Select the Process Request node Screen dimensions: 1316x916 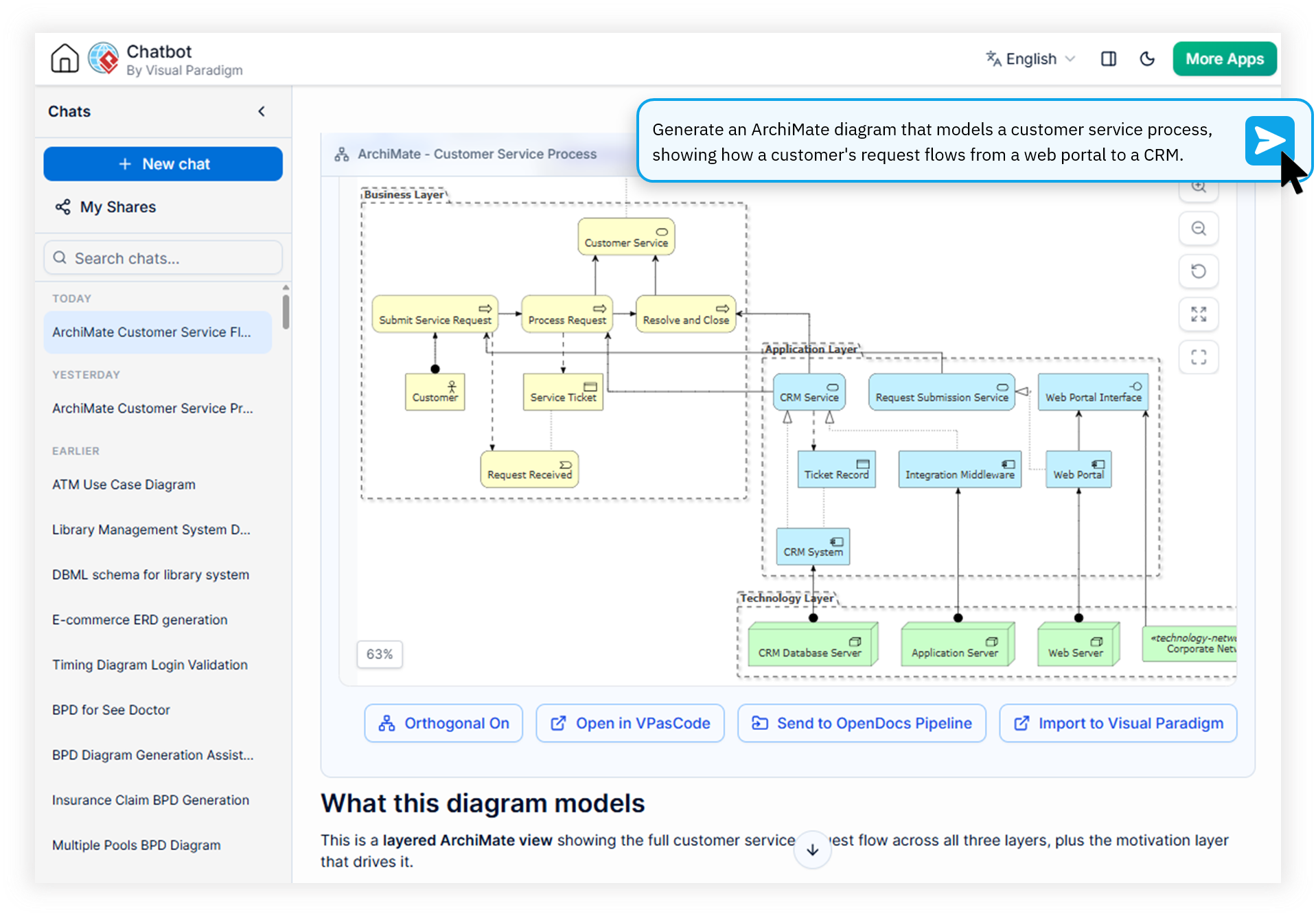click(567, 314)
